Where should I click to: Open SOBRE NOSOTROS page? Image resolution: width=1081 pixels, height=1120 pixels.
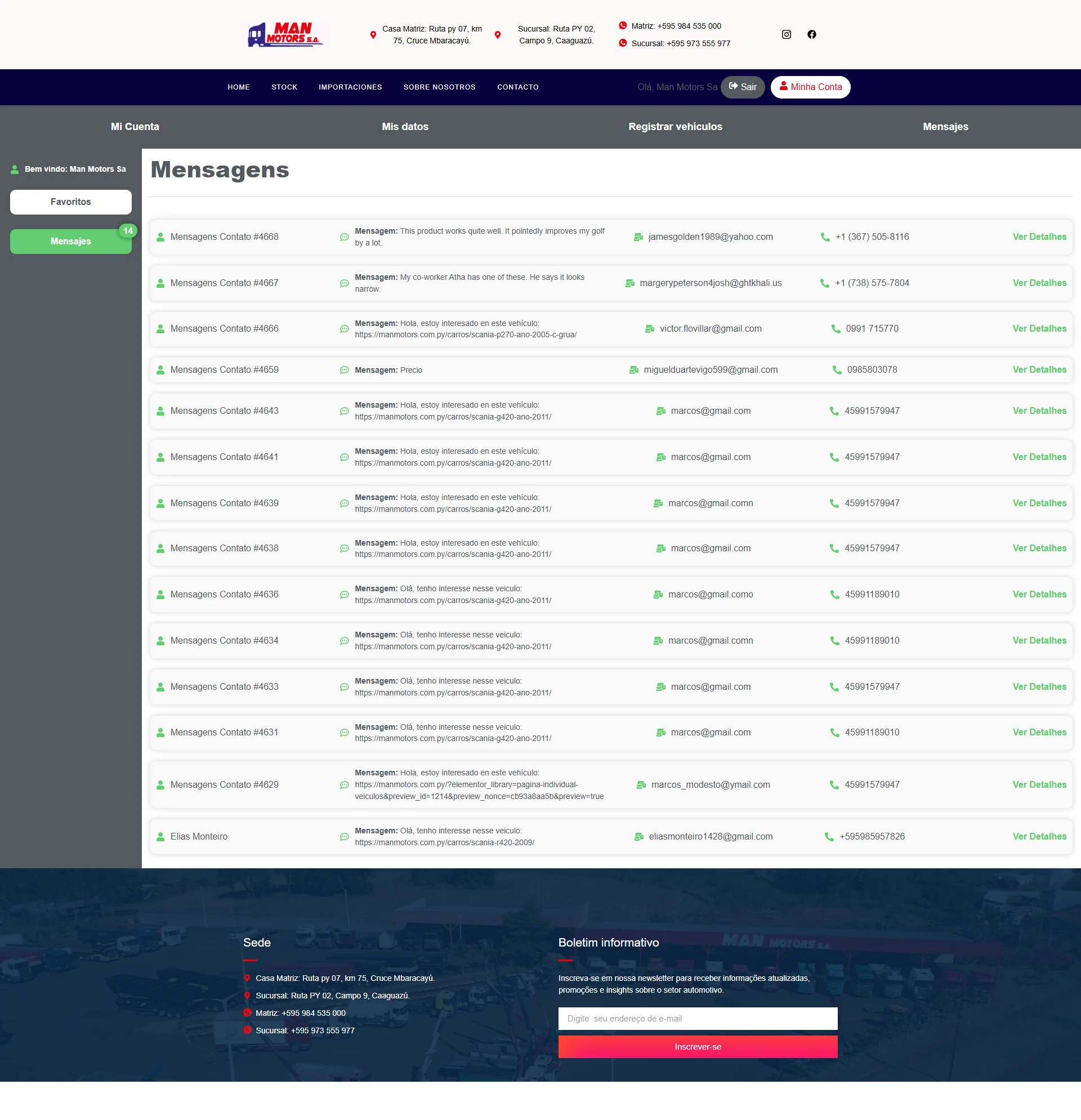(x=439, y=87)
